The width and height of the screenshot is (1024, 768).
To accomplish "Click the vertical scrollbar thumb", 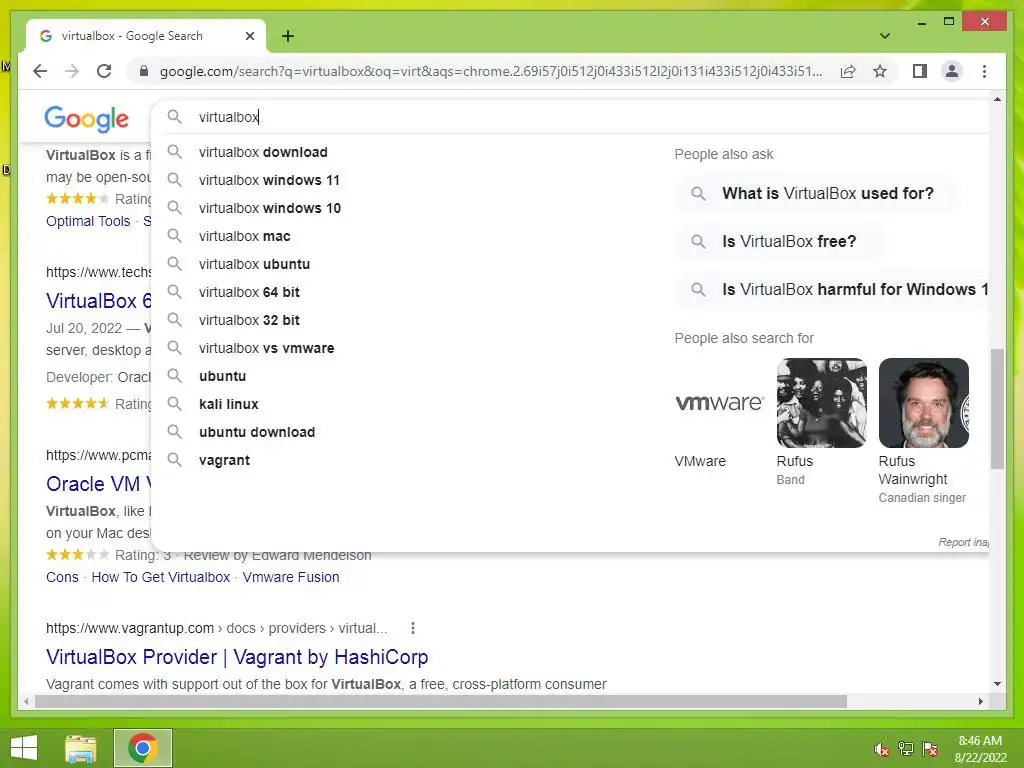I will point(997,409).
